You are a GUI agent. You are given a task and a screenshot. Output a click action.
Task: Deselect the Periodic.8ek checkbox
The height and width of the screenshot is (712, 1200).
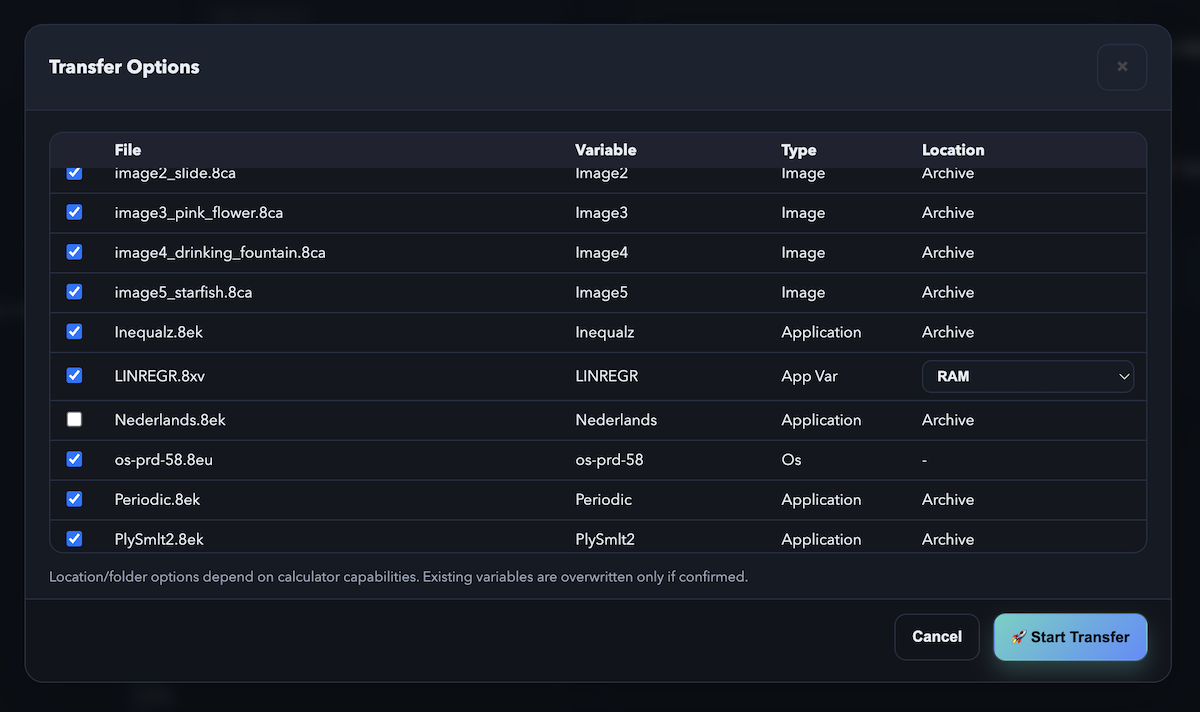click(74, 499)
